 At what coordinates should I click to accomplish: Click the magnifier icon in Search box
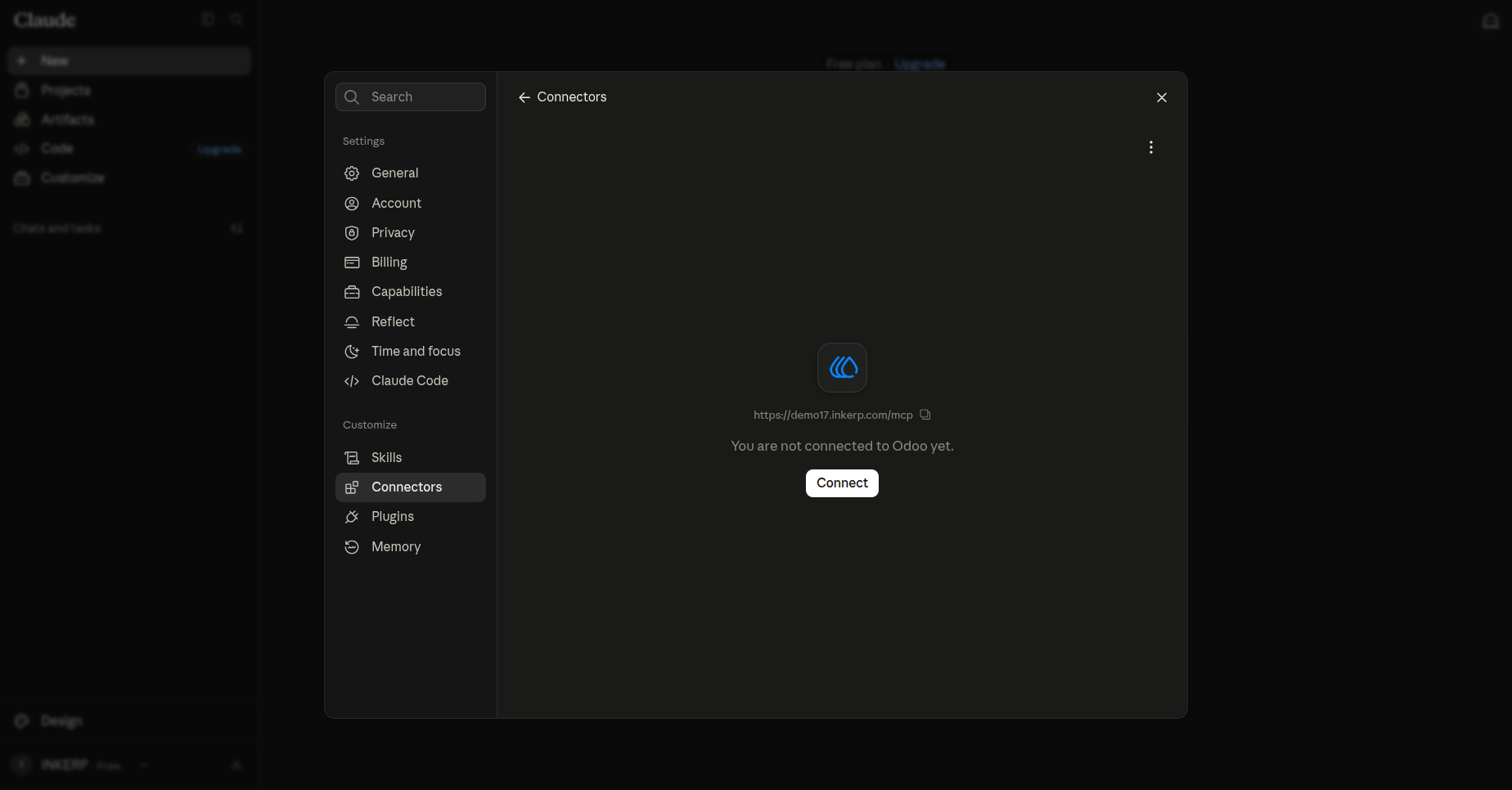click(x=352, y=97)
